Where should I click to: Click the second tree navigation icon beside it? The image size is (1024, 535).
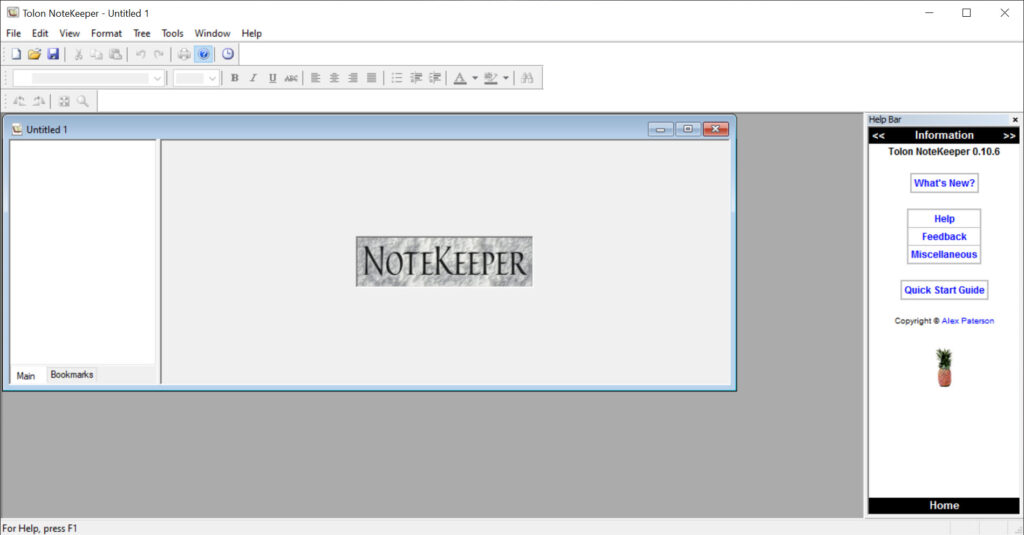click(39, 101)
